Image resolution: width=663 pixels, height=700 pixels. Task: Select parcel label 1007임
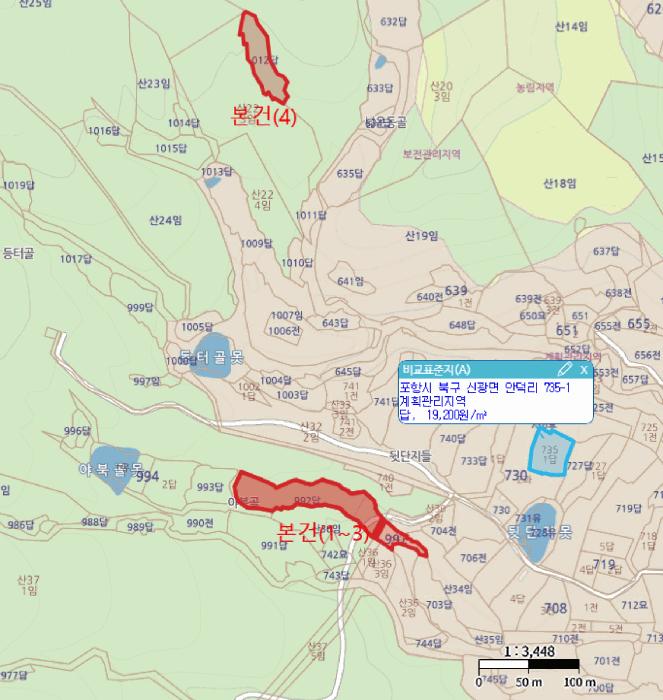(287, 316)
